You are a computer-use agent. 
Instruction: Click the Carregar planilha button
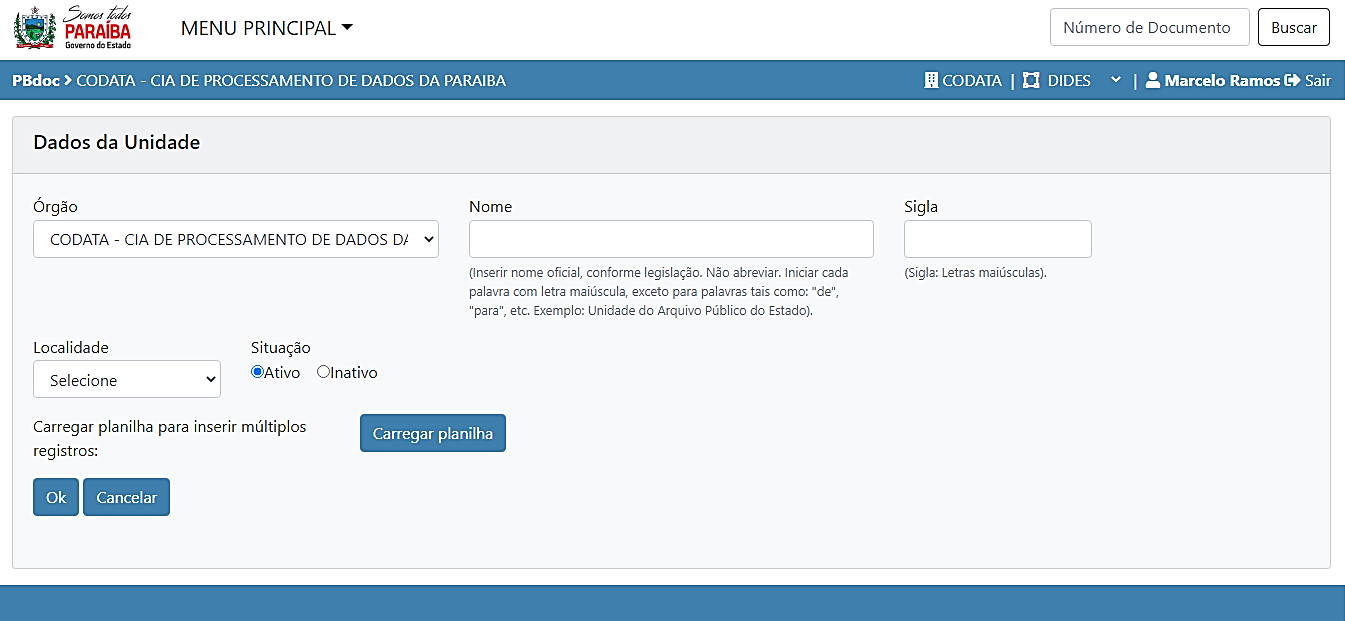tap(433, 433)
